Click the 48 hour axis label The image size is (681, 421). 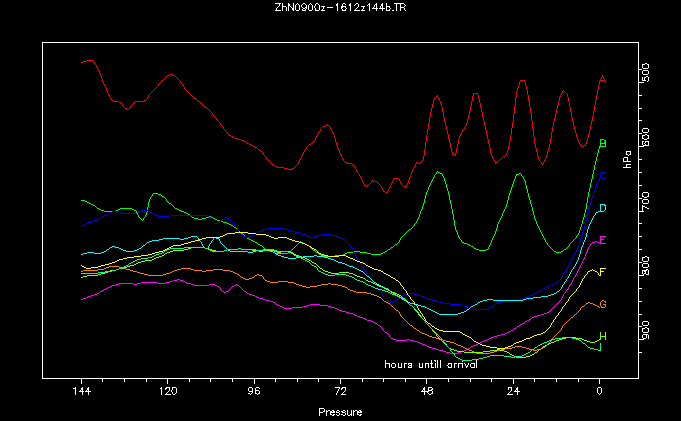[427, 391]
